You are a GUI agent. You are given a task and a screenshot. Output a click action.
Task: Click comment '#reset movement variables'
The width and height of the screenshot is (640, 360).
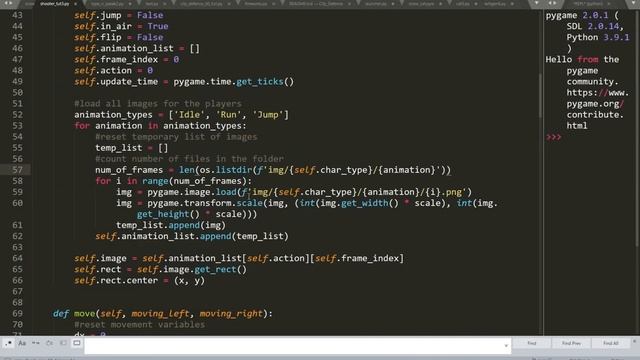(140, 324)
